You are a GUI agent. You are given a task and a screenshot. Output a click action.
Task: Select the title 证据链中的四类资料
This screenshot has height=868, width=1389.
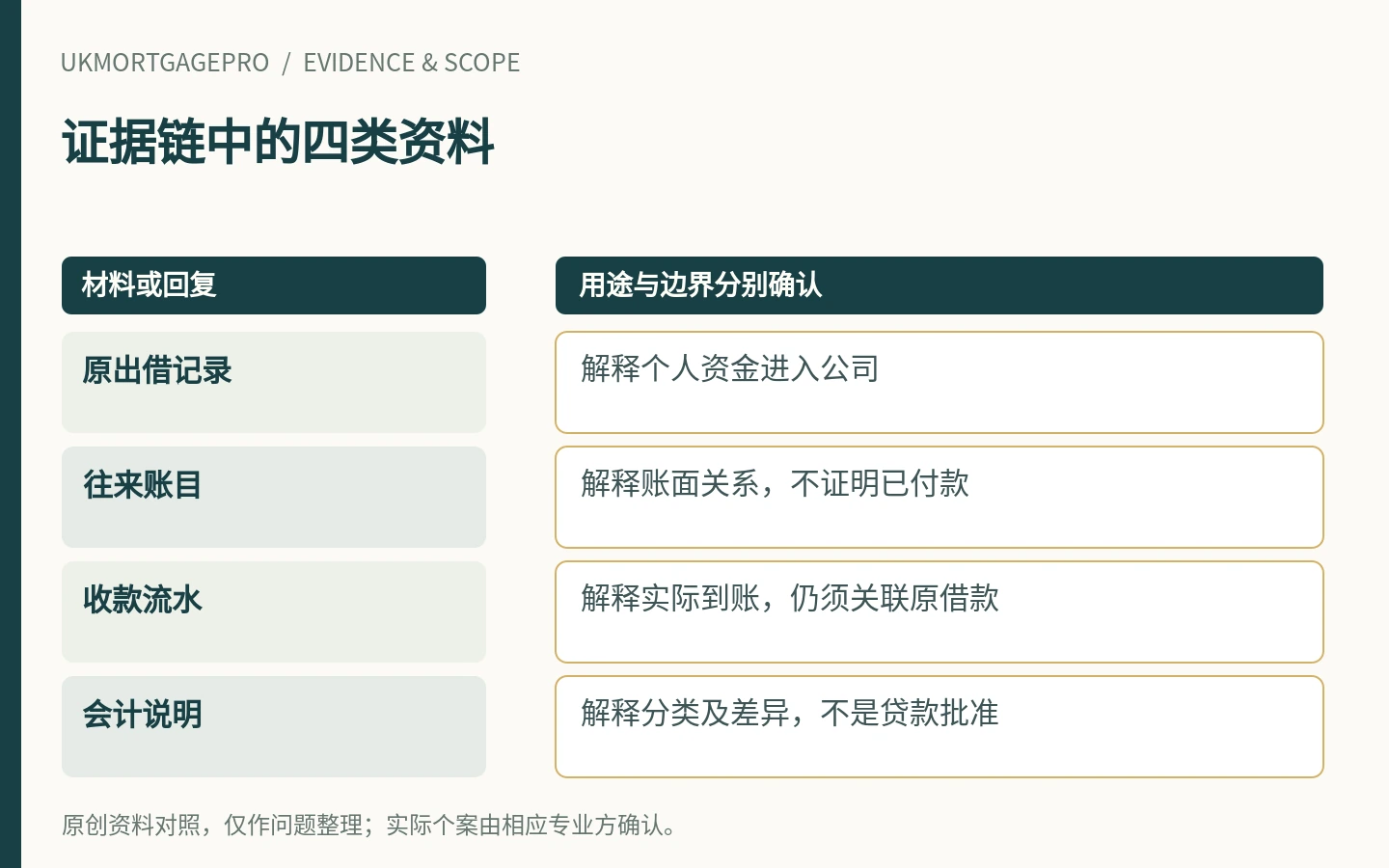pos(278,142)
